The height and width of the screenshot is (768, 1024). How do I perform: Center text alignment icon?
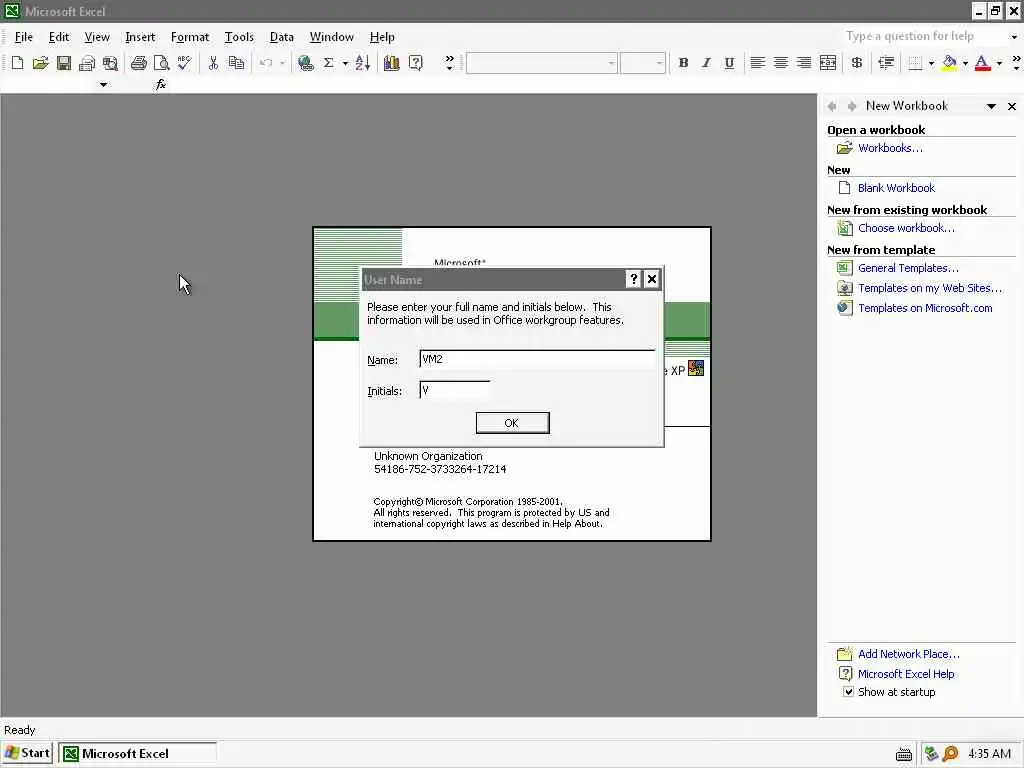point(780,63)
